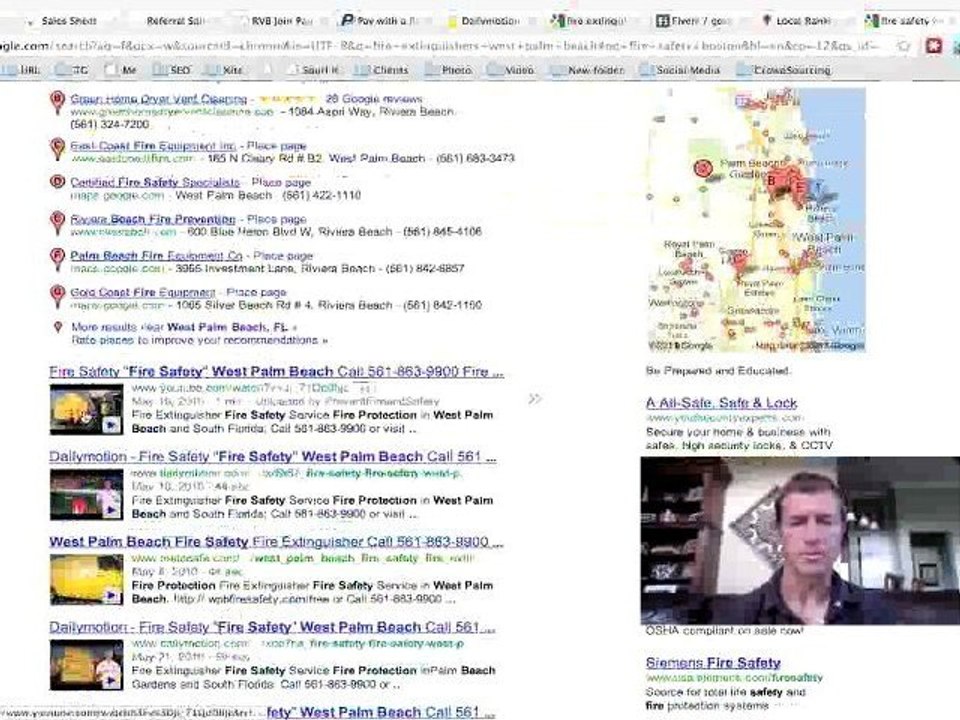Click map pin G next to Gold Coast Fire Equipment
Screen dimensions: 960x720
58,296
